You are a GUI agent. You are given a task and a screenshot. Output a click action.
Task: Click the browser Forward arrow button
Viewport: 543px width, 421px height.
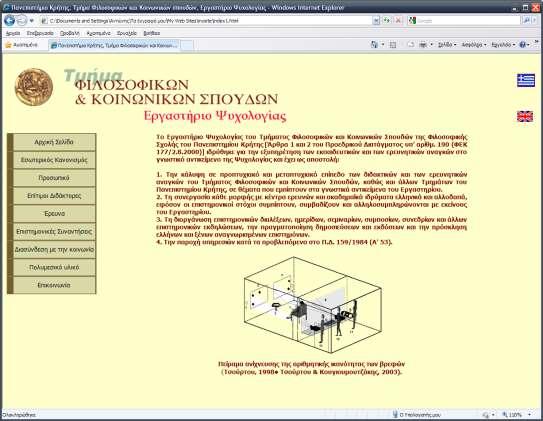(21, 20)
